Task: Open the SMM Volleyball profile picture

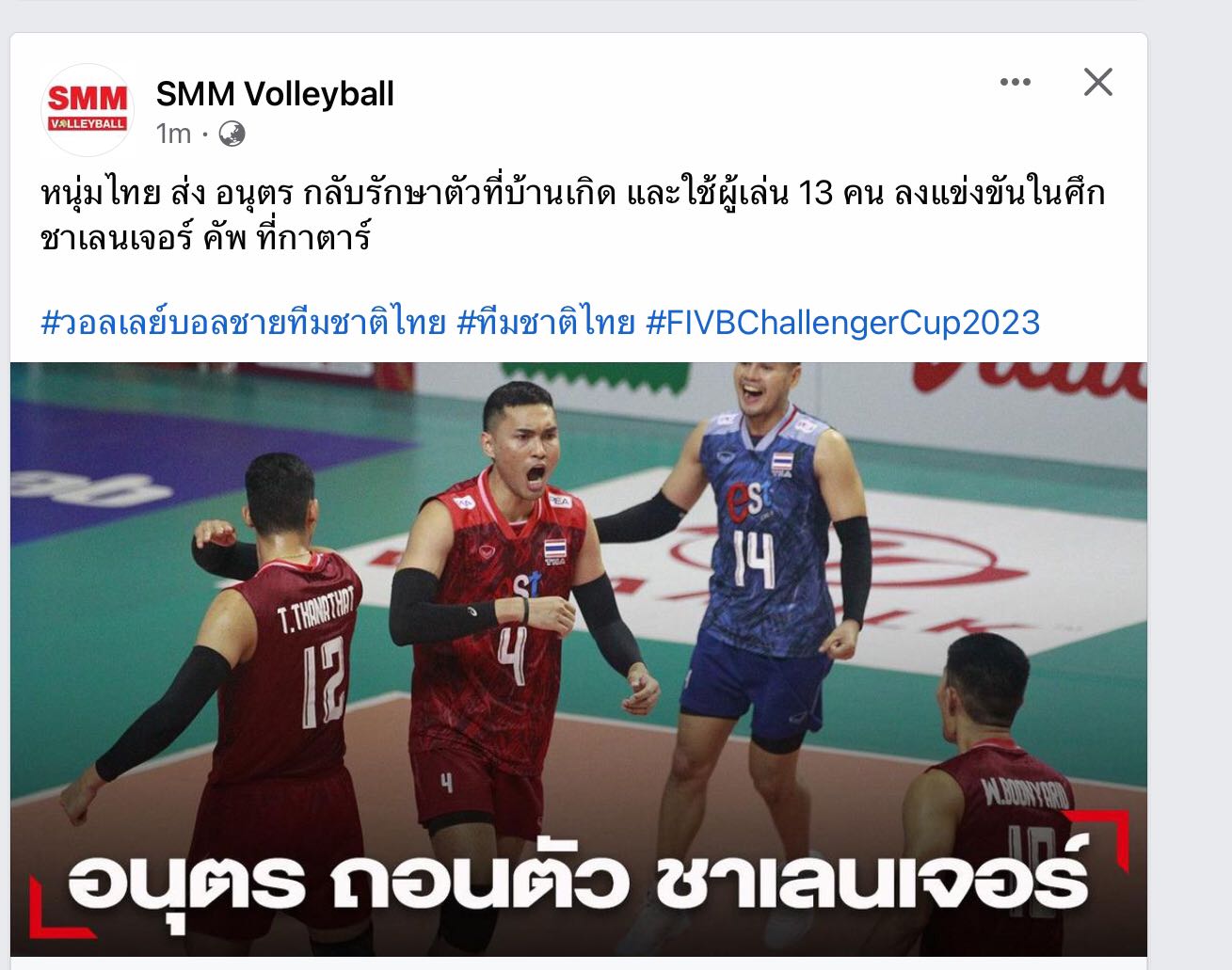Action: (87, 109)
